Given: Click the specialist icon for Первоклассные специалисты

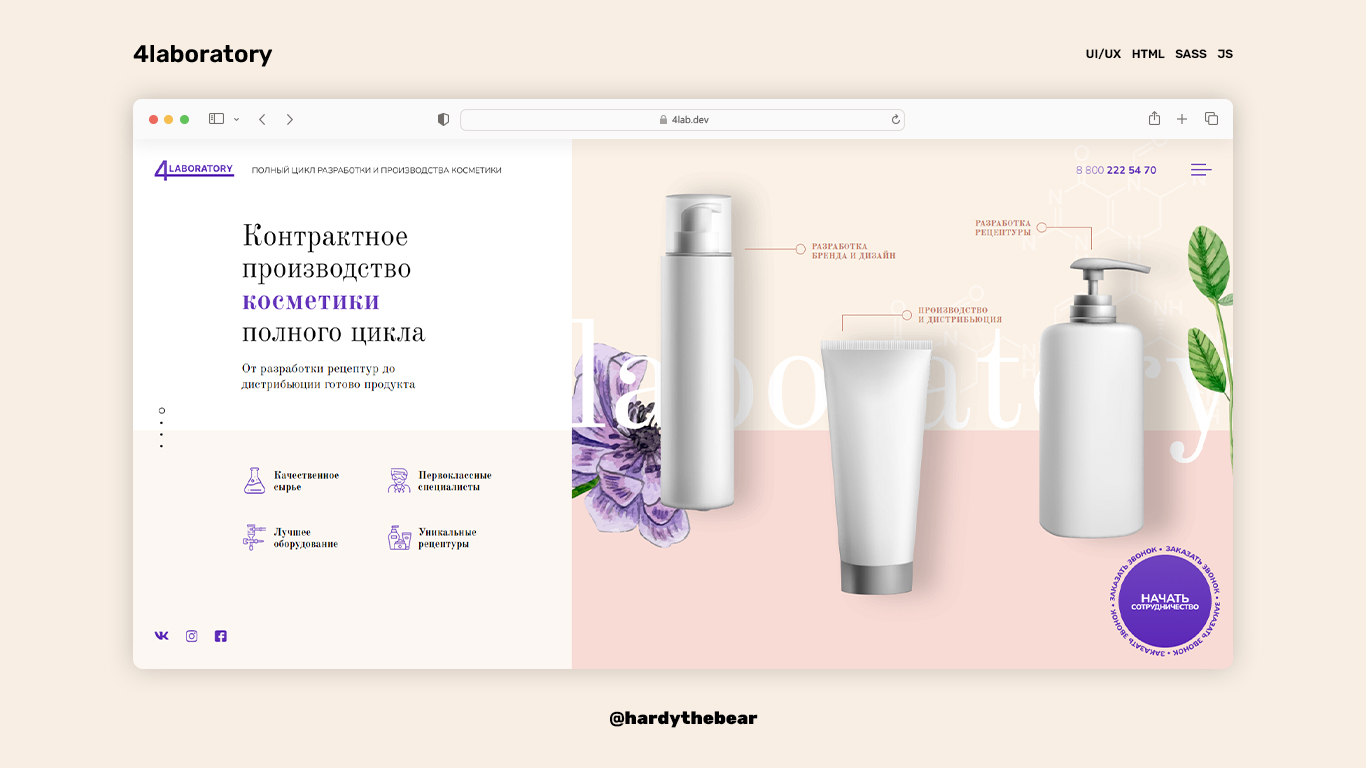Looking at the screenshot, I should (399, 480).
